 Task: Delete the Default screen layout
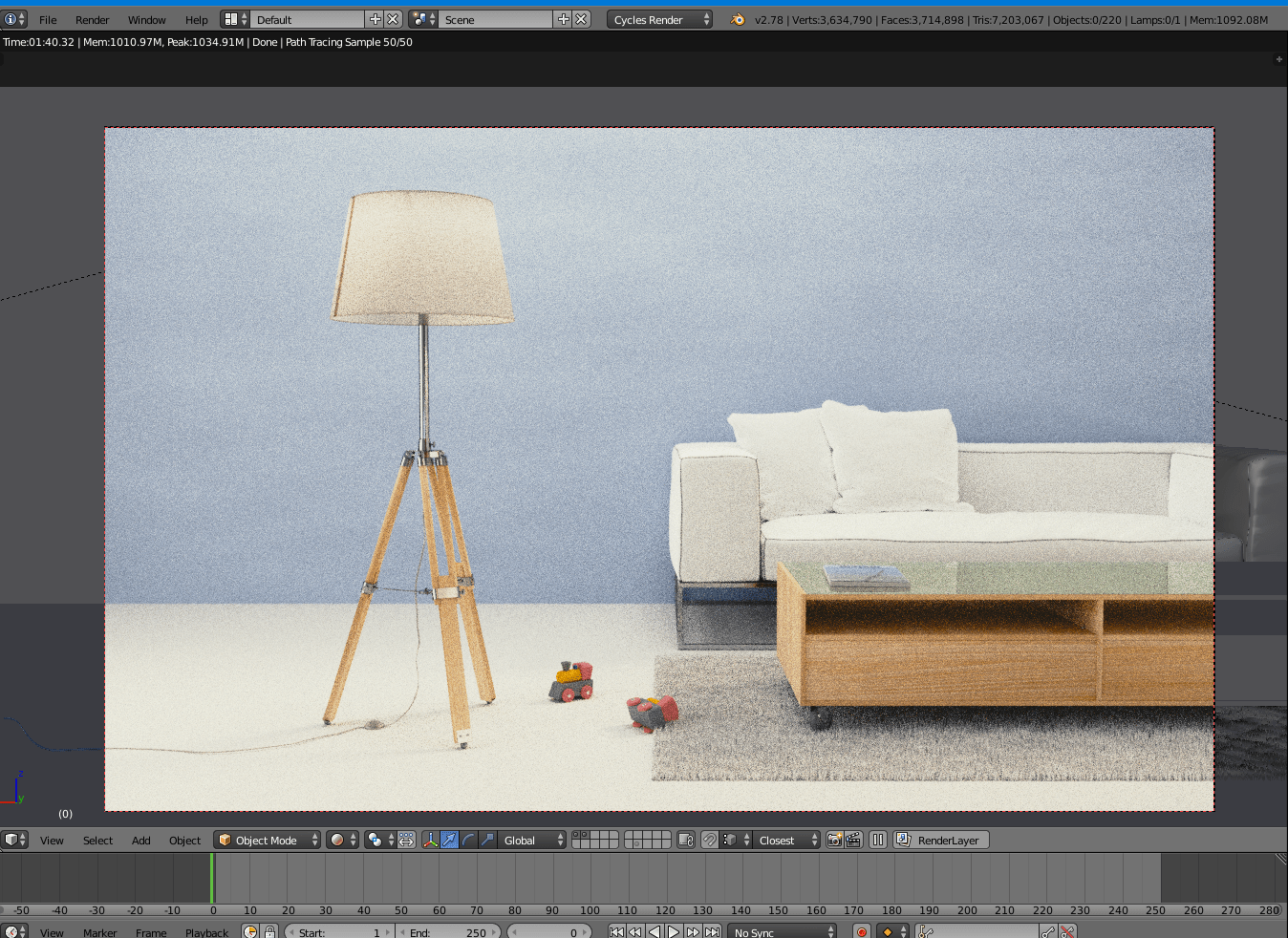click(x=393, y=19)
